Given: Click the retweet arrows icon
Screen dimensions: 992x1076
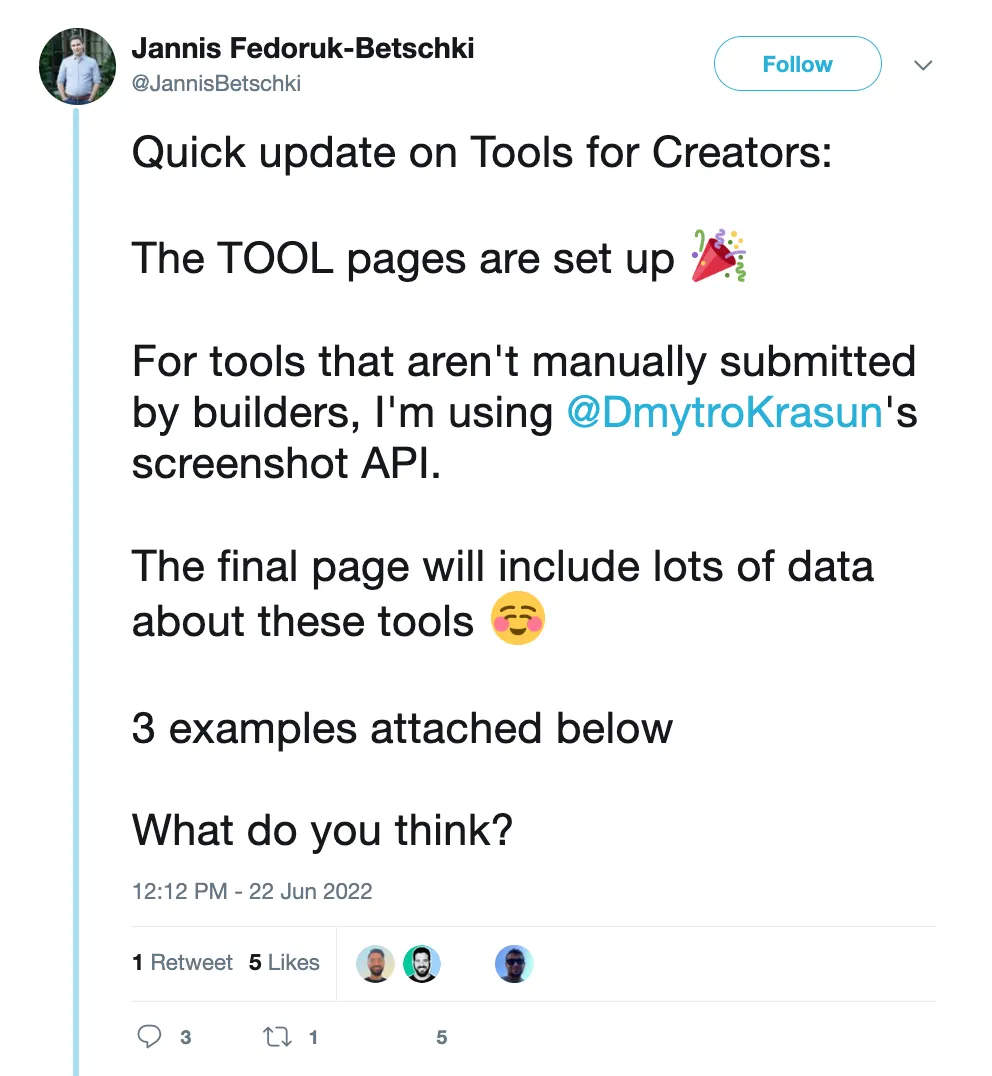Looking at the screenshot, I should [x=276, y=1037].
